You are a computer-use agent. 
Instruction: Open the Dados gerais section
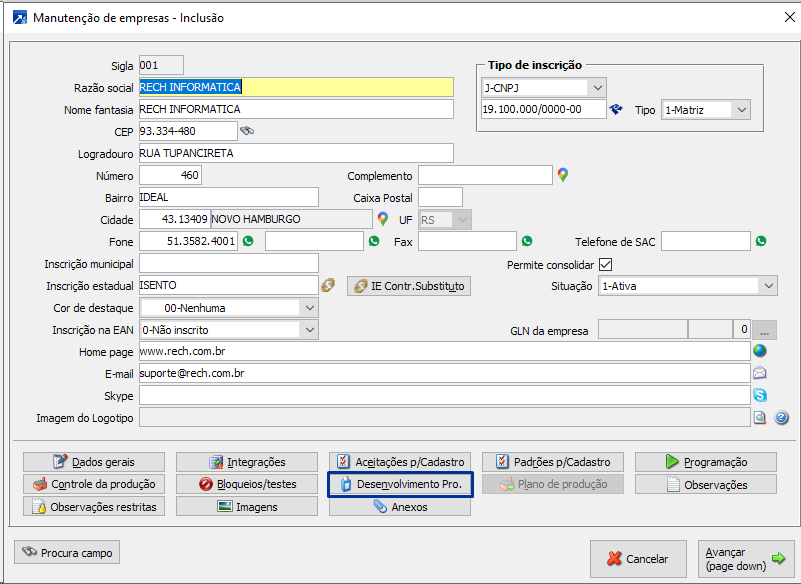93,462
